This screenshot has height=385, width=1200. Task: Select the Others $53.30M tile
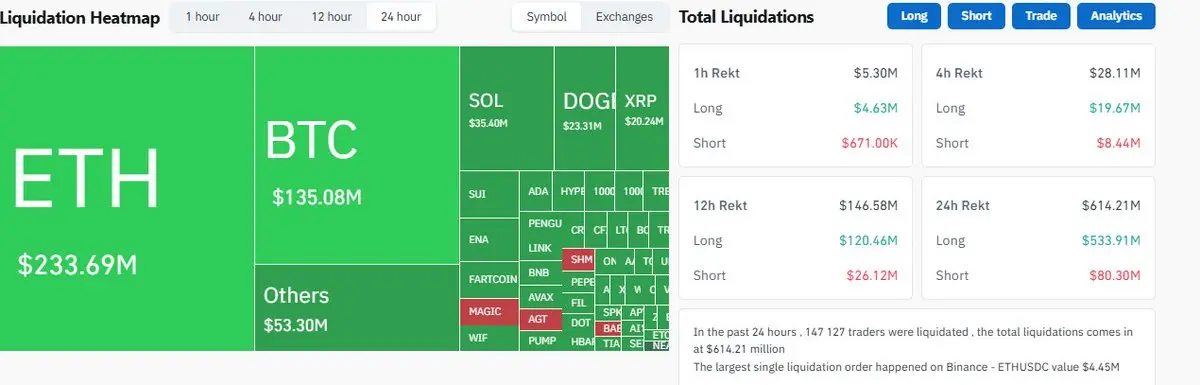(357, 307)
